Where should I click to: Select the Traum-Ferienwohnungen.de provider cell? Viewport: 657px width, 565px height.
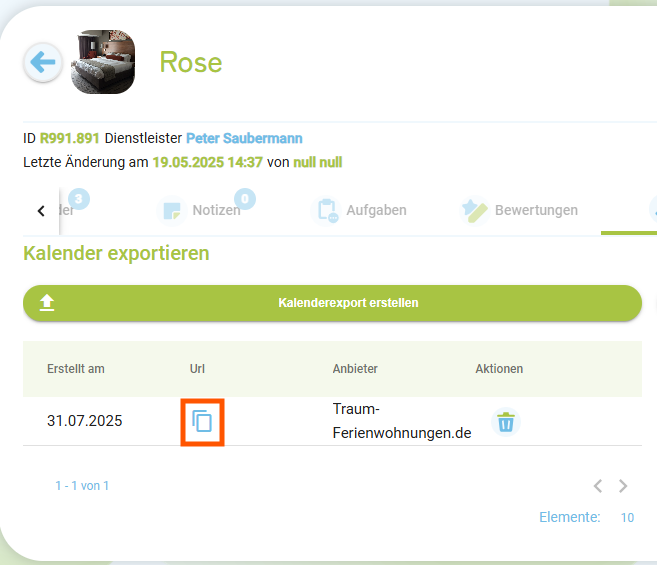click(x=402, y=421)
